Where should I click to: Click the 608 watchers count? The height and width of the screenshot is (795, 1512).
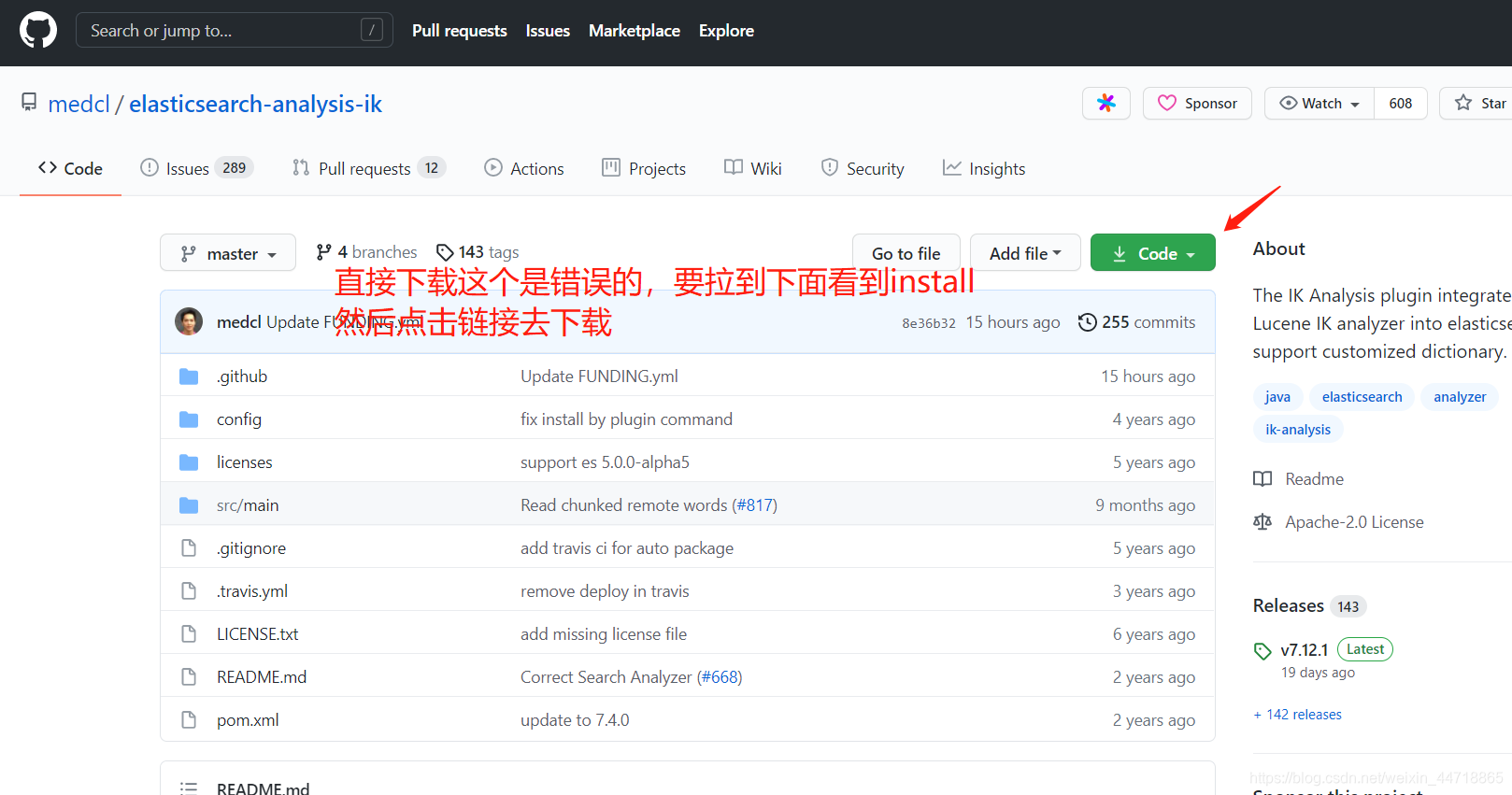coord(1400,103)
